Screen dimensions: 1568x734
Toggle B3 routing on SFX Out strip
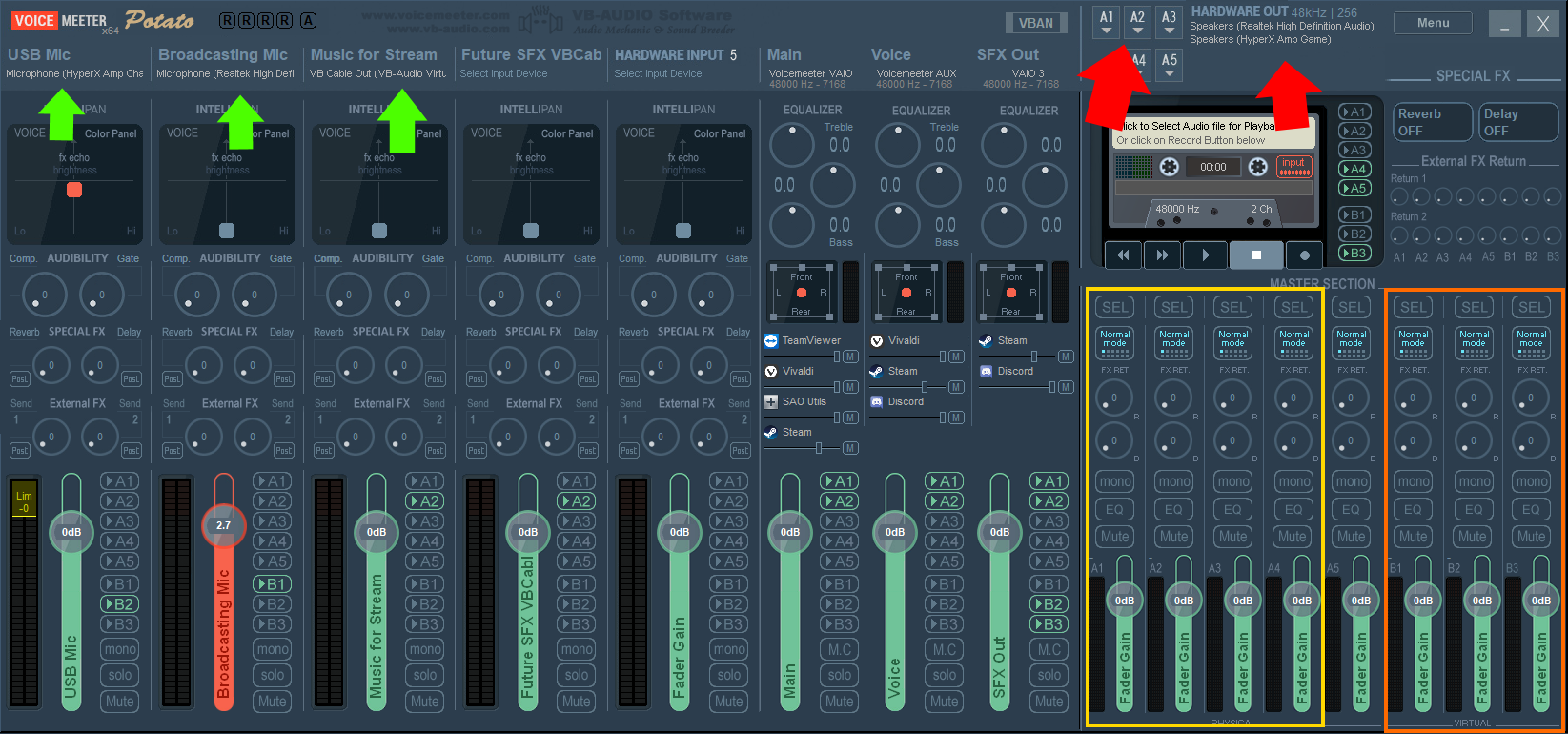[x=1049, y=624]
